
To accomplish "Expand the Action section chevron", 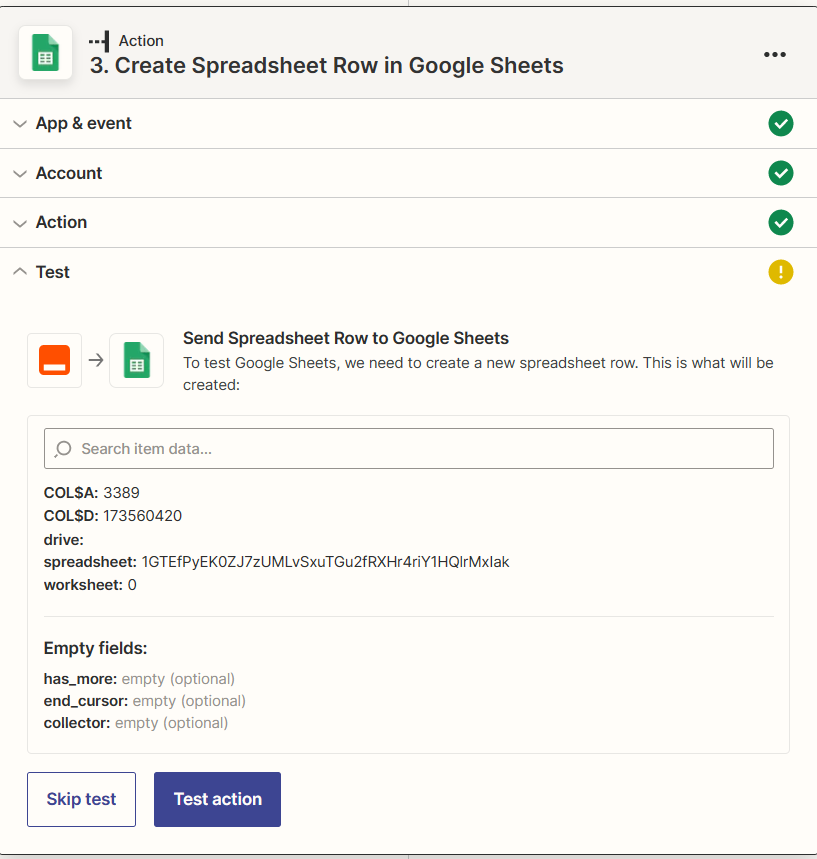I will point(20,222).
